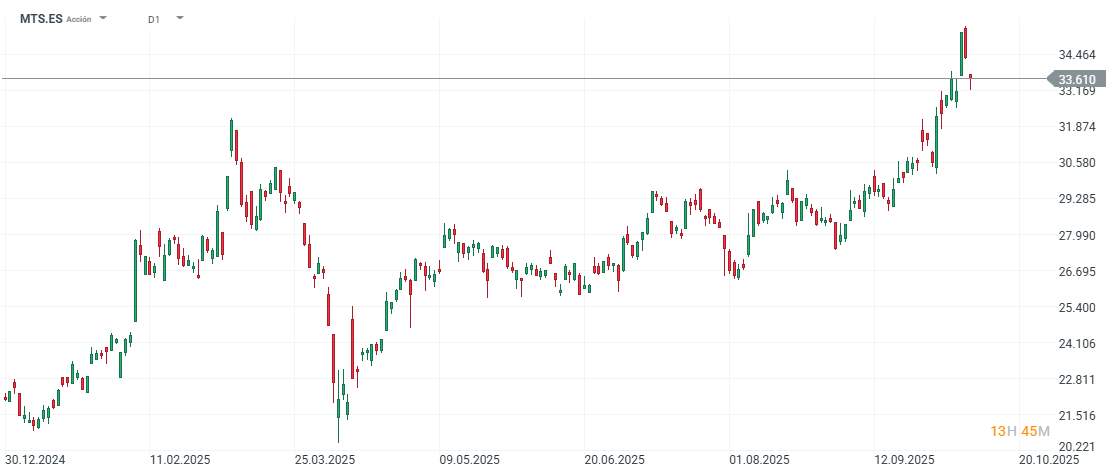Screen dimensions: 1119x476
Task: Click the 20.06.2025 date label
Action: click(615, 460)
